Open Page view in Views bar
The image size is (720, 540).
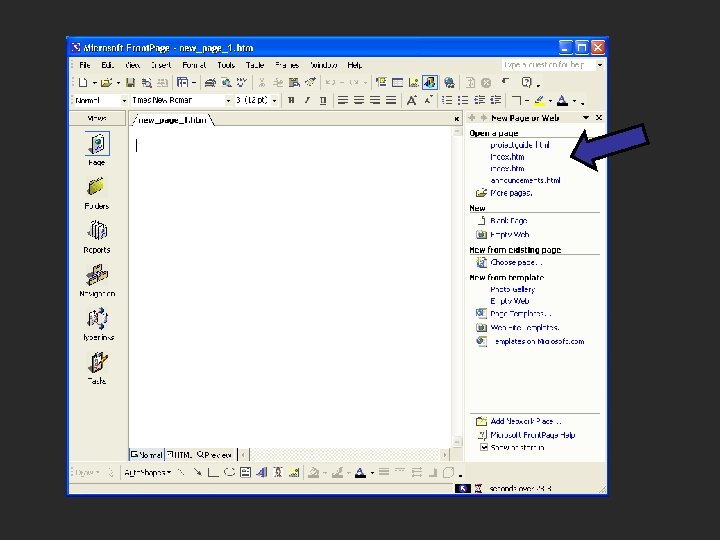point(97,149)
